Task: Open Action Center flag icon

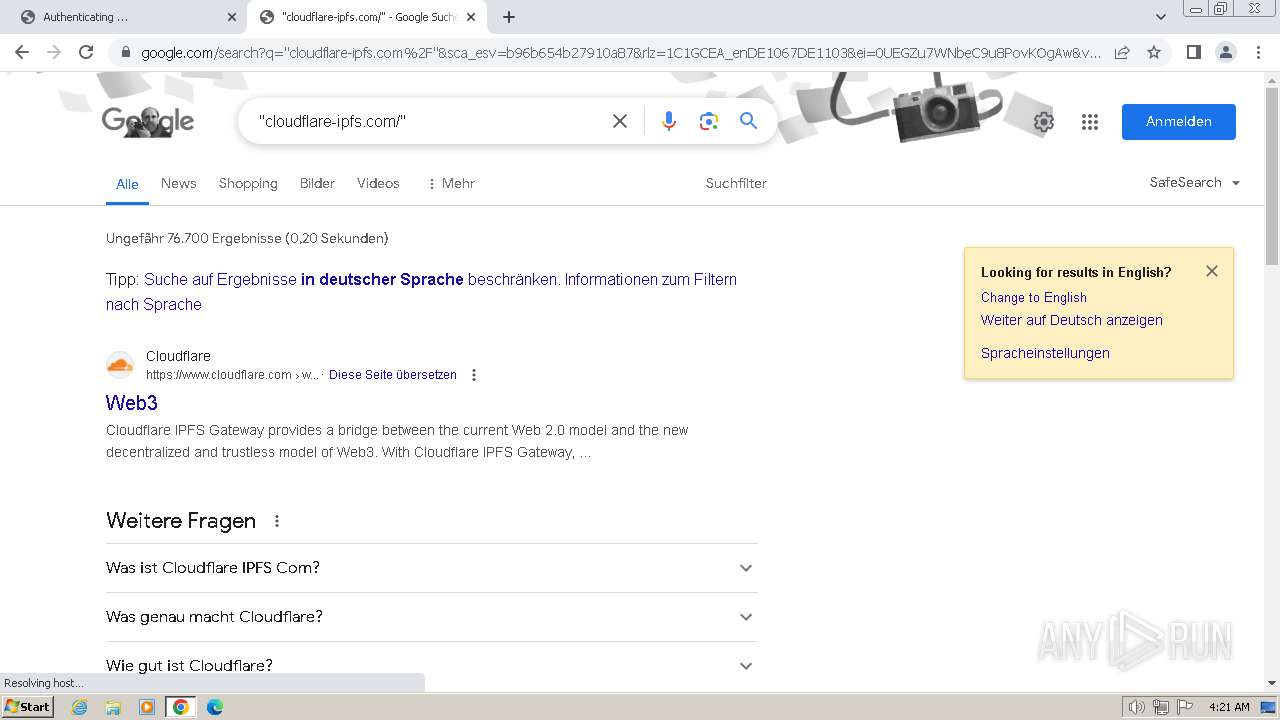Action: tap(1185, 707)
